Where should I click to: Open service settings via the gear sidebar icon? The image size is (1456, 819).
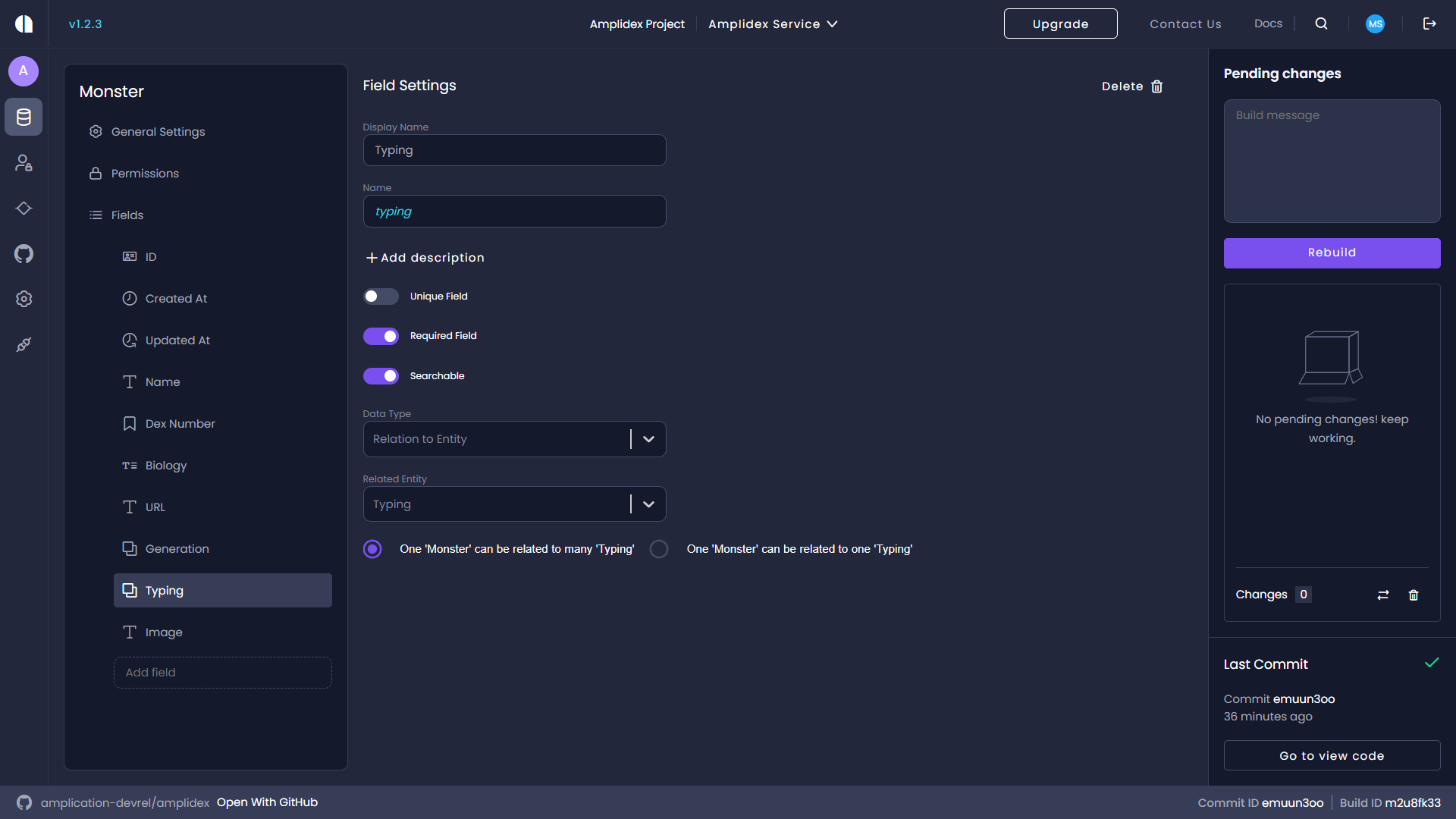pos(23,299)
